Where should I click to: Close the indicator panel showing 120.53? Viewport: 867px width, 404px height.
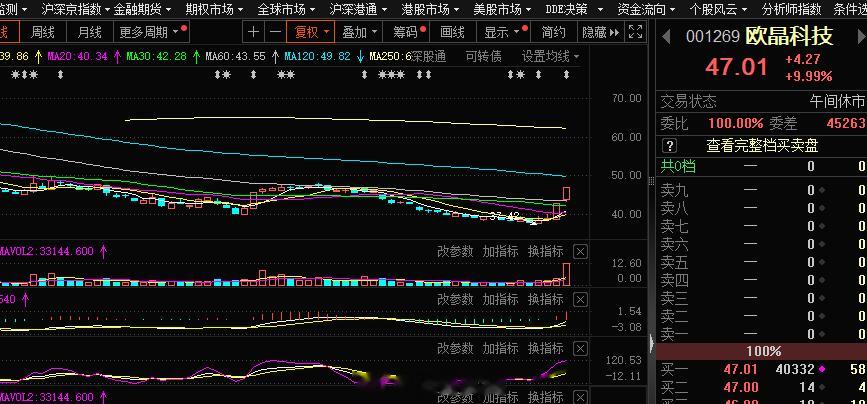click(x=580, y=348)
